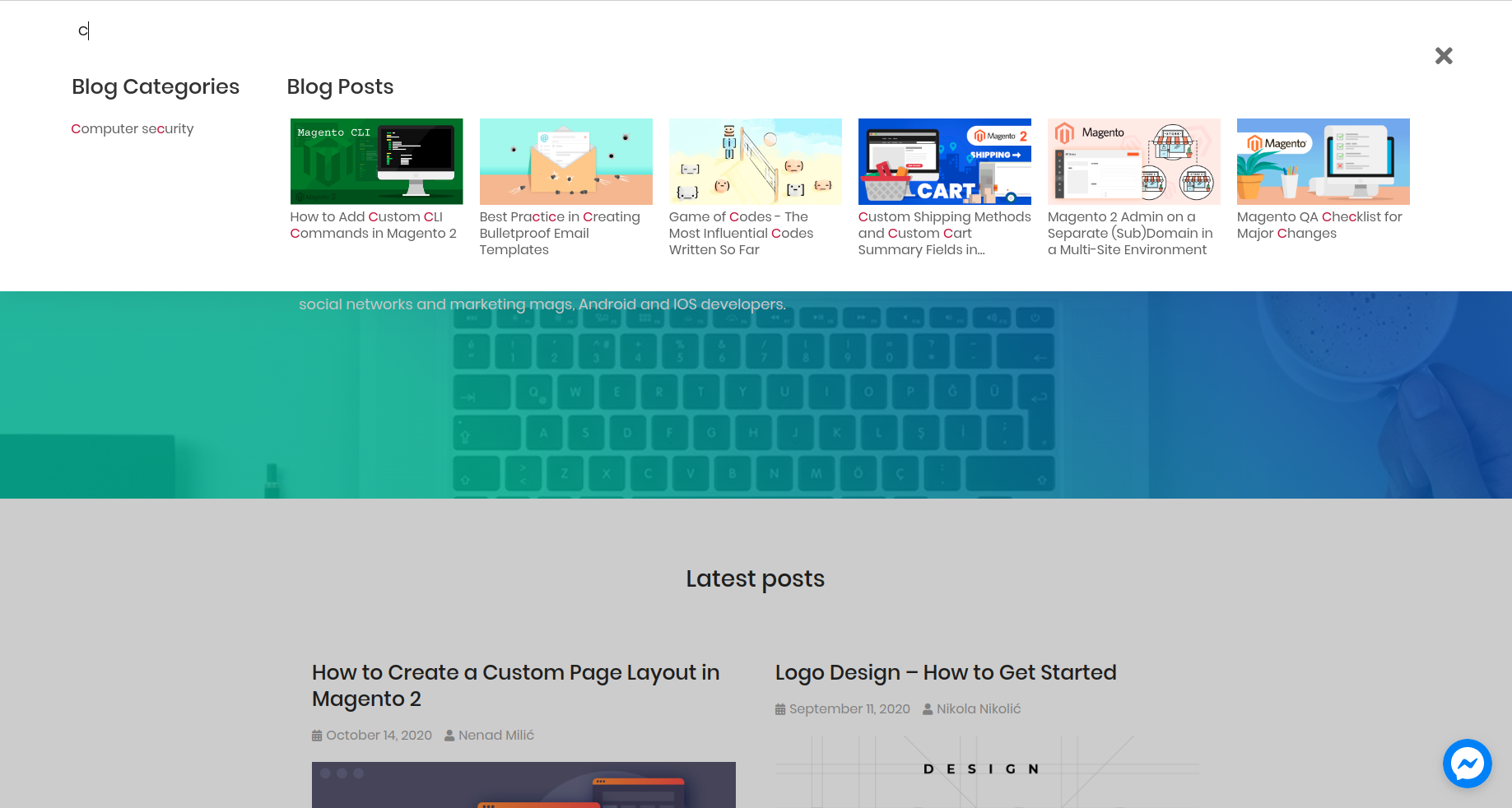
Task: Click the Latest posts heading
Action: pos(756,579)
